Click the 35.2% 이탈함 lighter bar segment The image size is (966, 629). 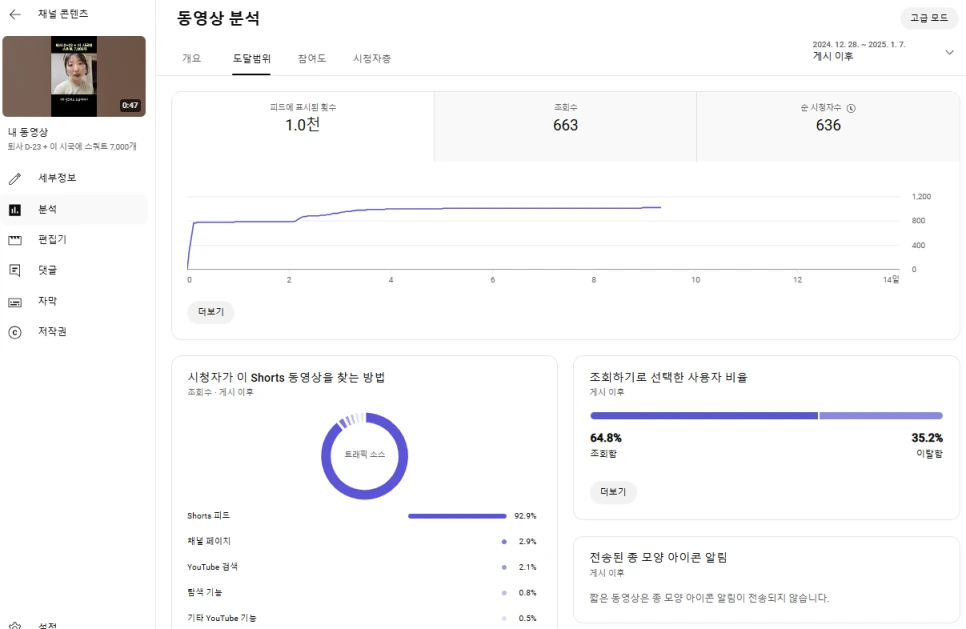click(881, 416)
